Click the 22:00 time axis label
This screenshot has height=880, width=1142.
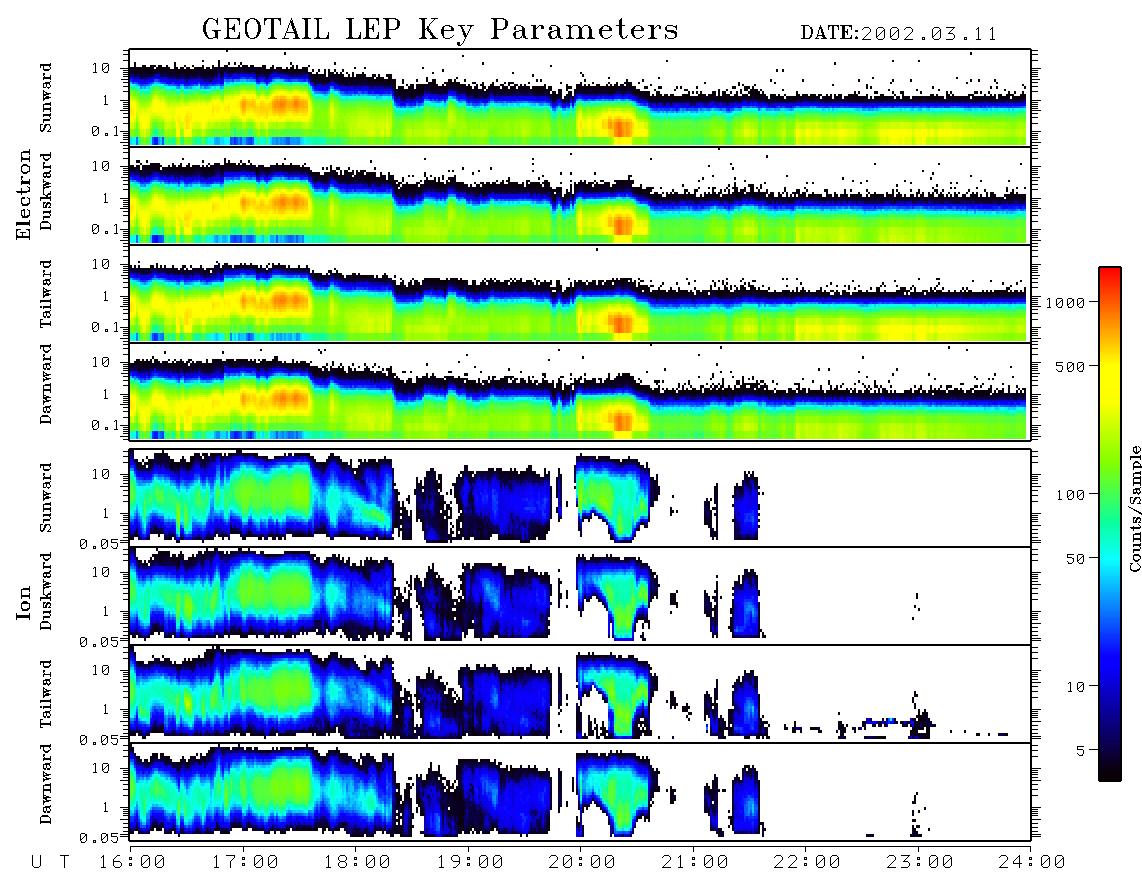pos(807,863)
